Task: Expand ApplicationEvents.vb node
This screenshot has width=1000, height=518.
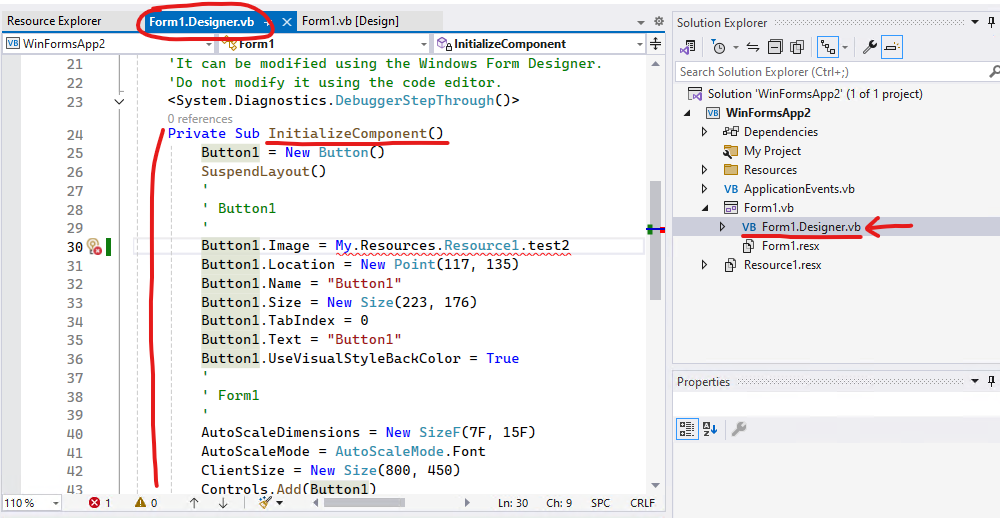Action: click(704, 189)
